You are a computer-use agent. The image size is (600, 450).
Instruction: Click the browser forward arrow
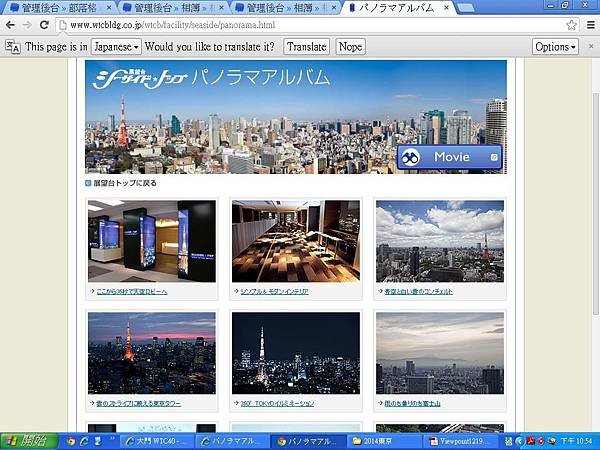coord(27,25)
